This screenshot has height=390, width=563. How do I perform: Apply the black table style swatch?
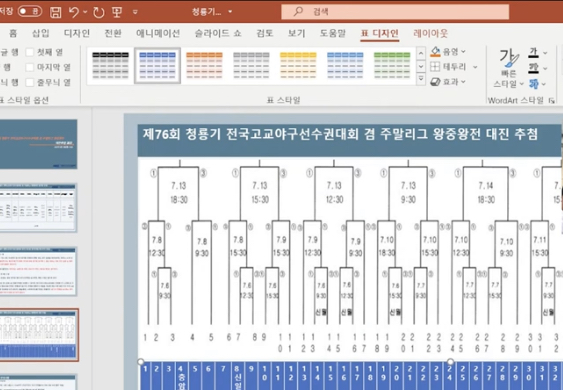(110, 65)
